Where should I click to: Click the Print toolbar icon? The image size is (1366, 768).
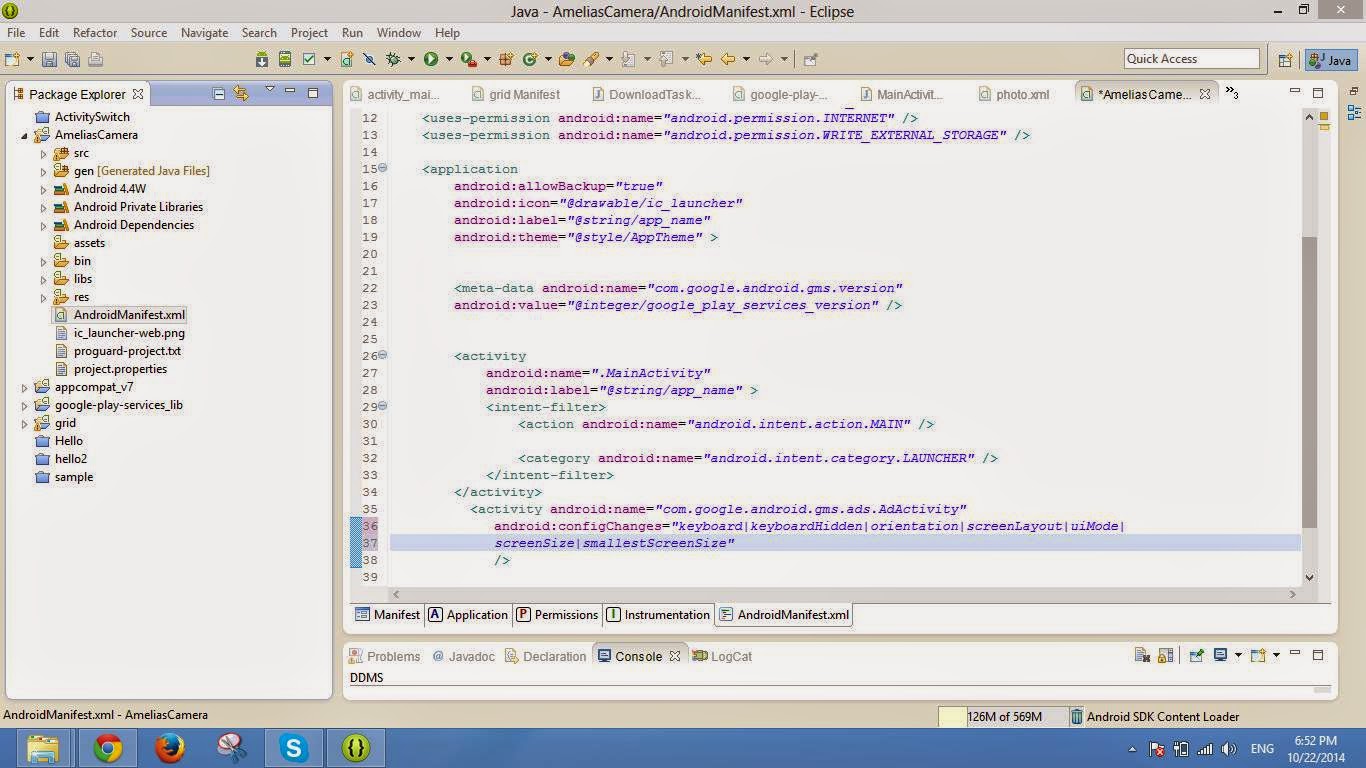point(96,59)
